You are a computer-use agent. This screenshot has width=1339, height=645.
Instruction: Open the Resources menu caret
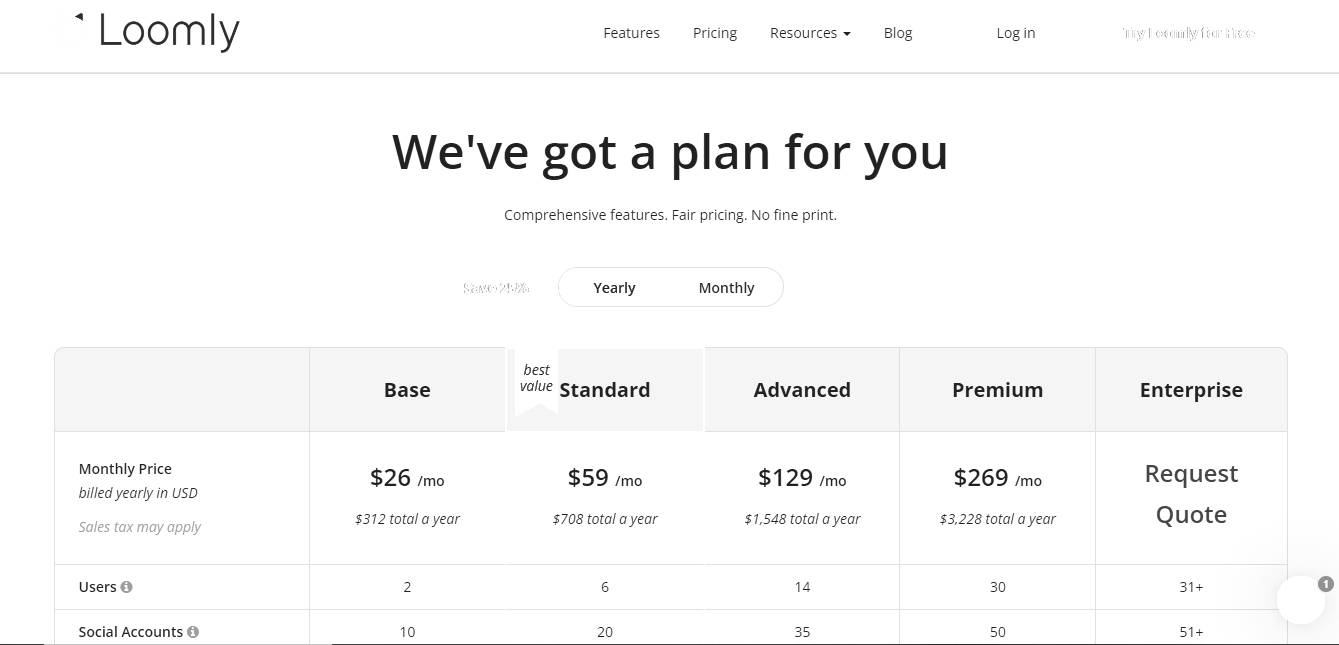pos(846,33)
